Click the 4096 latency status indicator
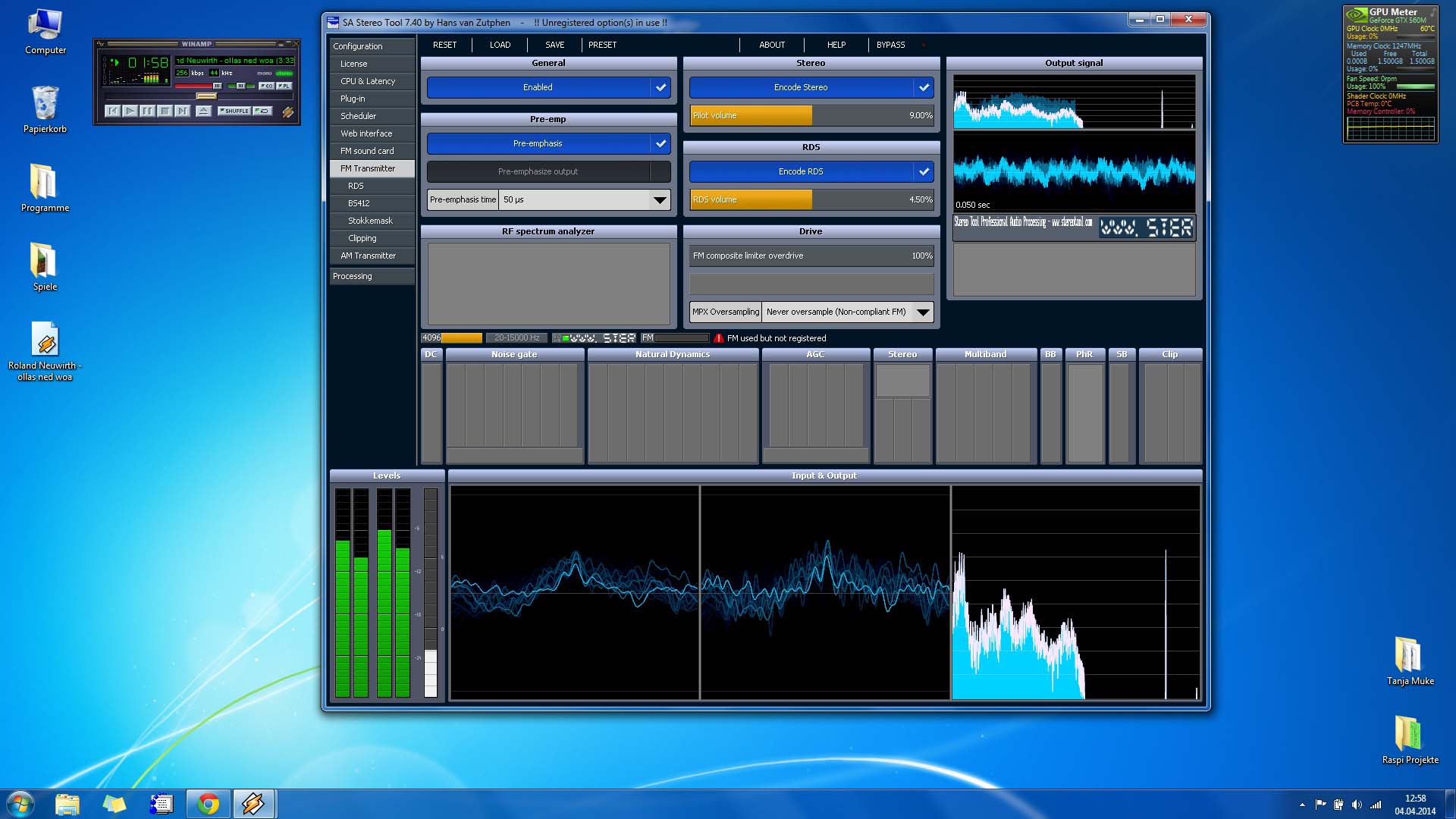The image size is (1456, 819). 451,338
